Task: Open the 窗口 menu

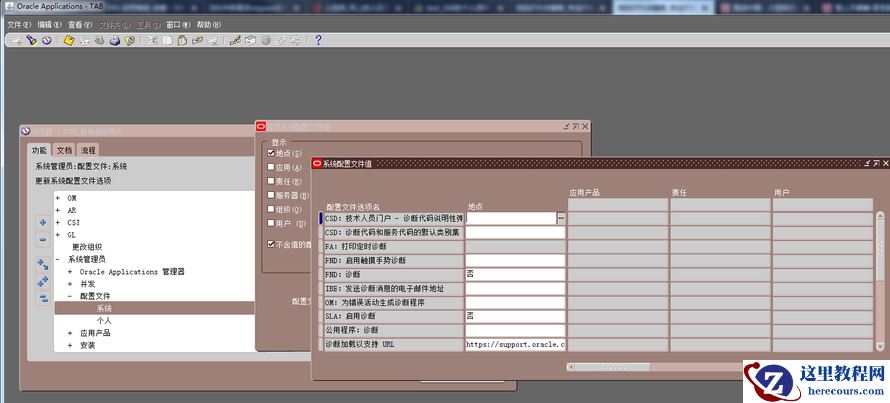Action: 178,25
